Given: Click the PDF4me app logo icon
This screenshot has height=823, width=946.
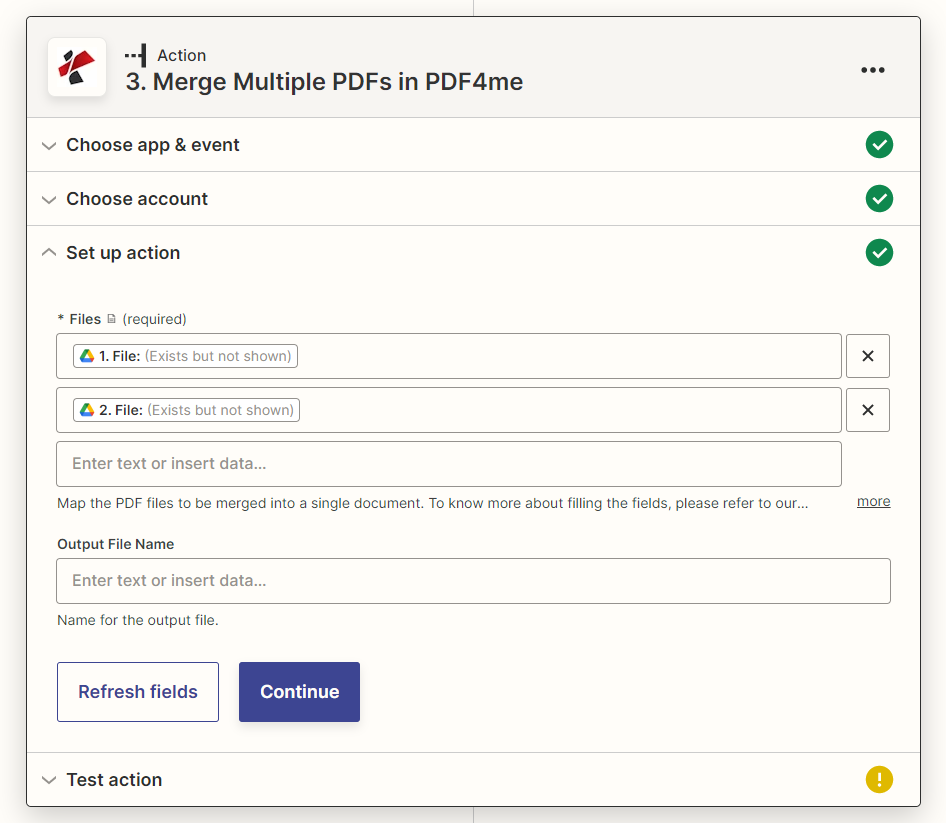Looking at the screenshot, I should 77,67.
